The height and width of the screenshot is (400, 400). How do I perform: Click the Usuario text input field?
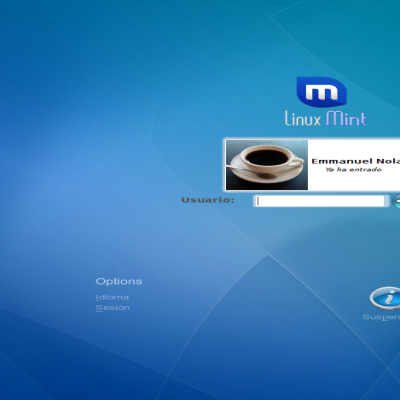(x=321, y=201)
